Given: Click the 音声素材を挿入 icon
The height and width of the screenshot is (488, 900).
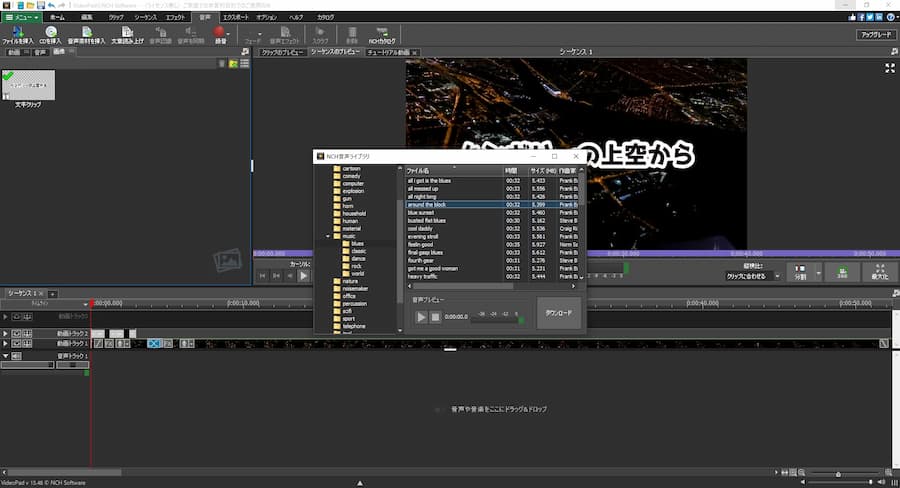Looking at the screenshot, I should pyautogui.click(x=86, y=32).
